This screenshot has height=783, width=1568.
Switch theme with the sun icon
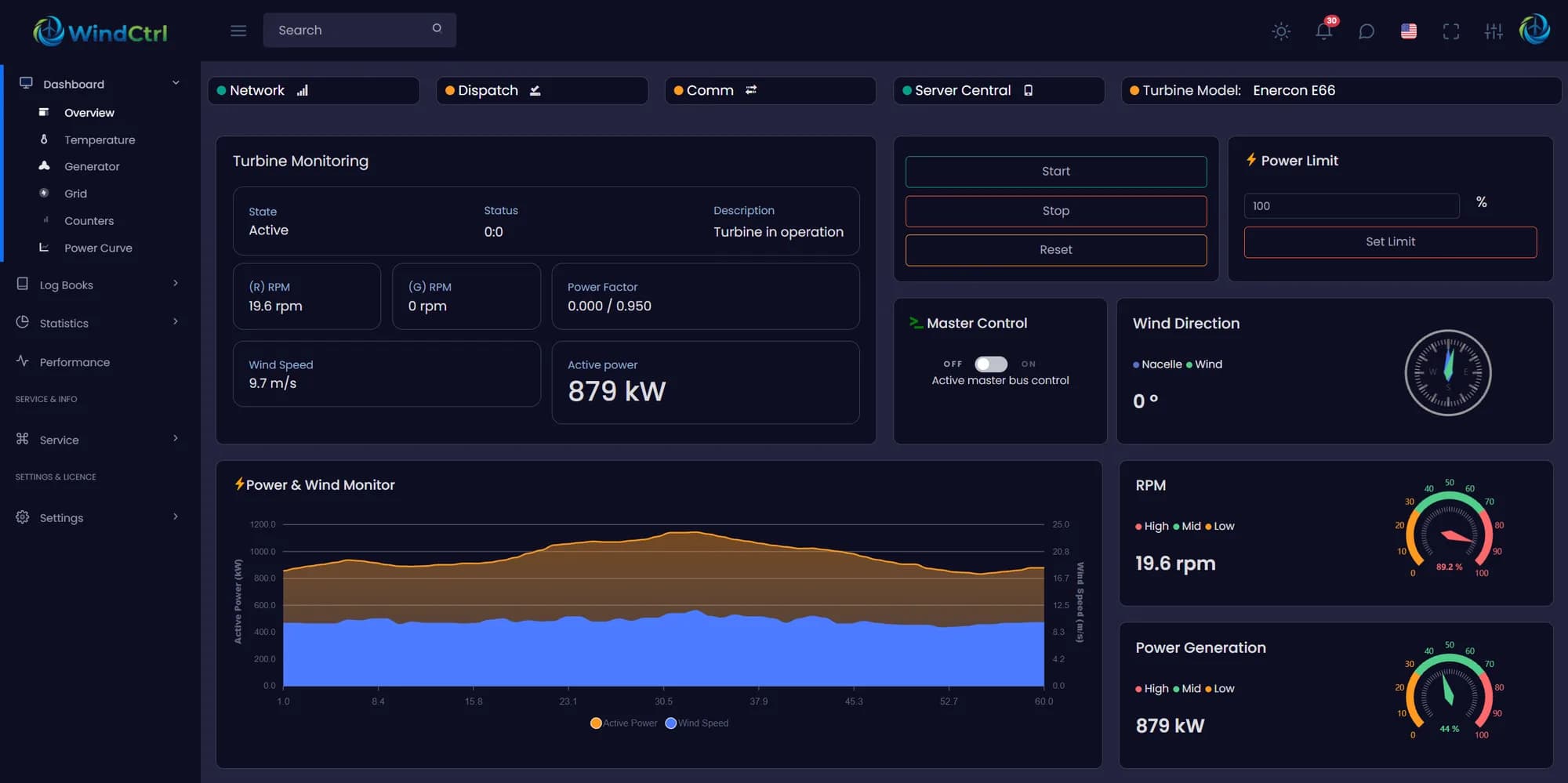click(1281, 31)
